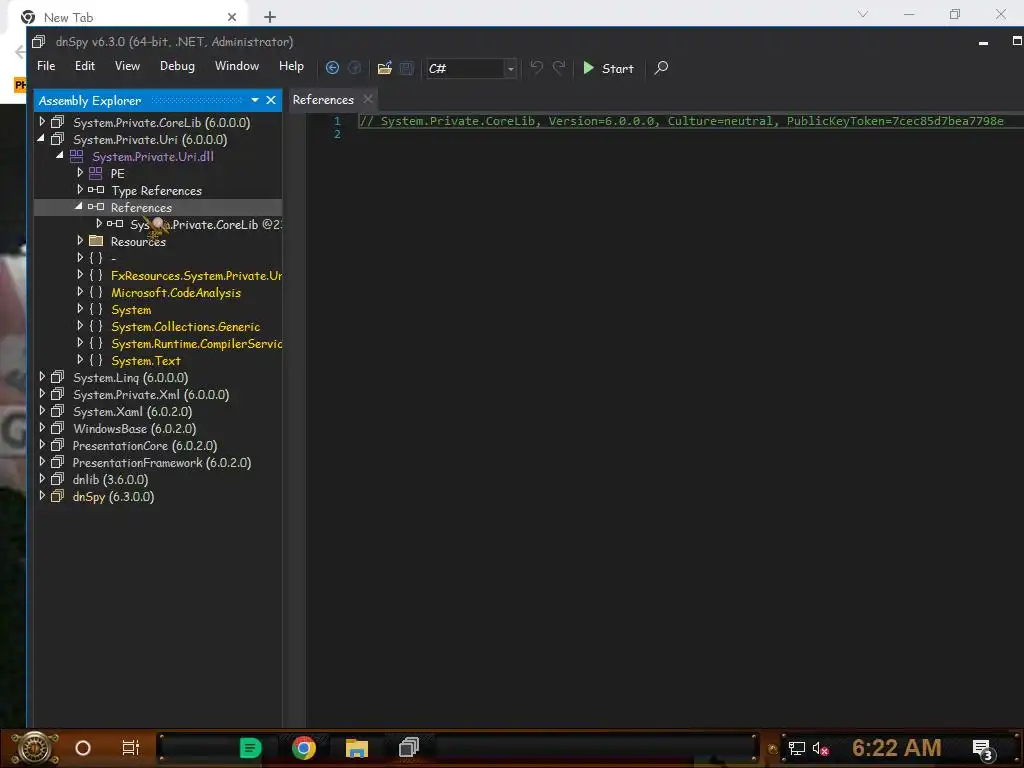Open the Debug menu
The image size is (1024, 768).
(x=177, y=66)
